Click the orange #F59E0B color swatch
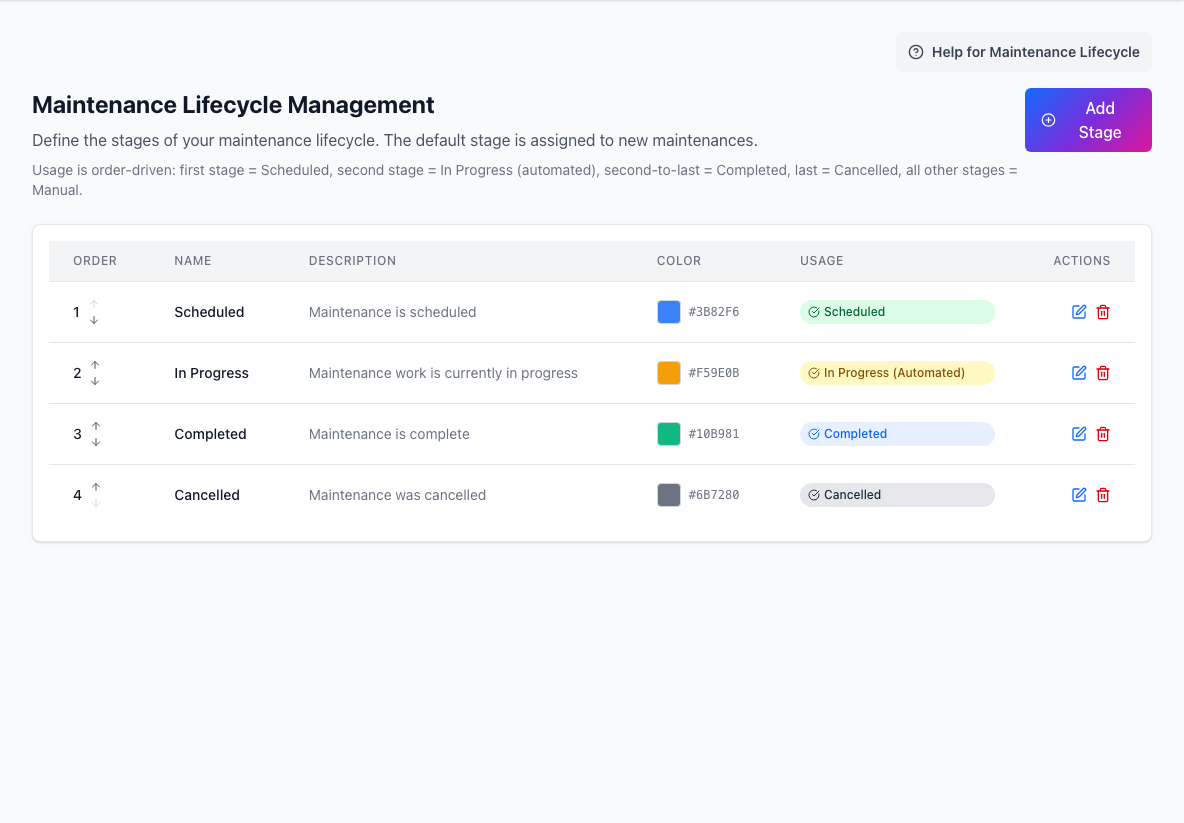 (669, 373)
